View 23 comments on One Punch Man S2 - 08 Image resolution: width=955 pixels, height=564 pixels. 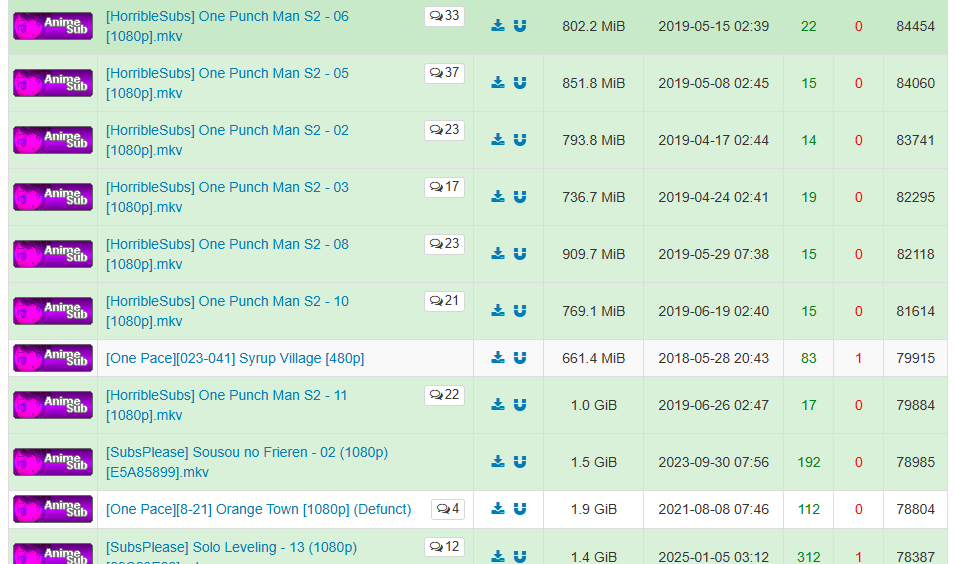point(445,244)
